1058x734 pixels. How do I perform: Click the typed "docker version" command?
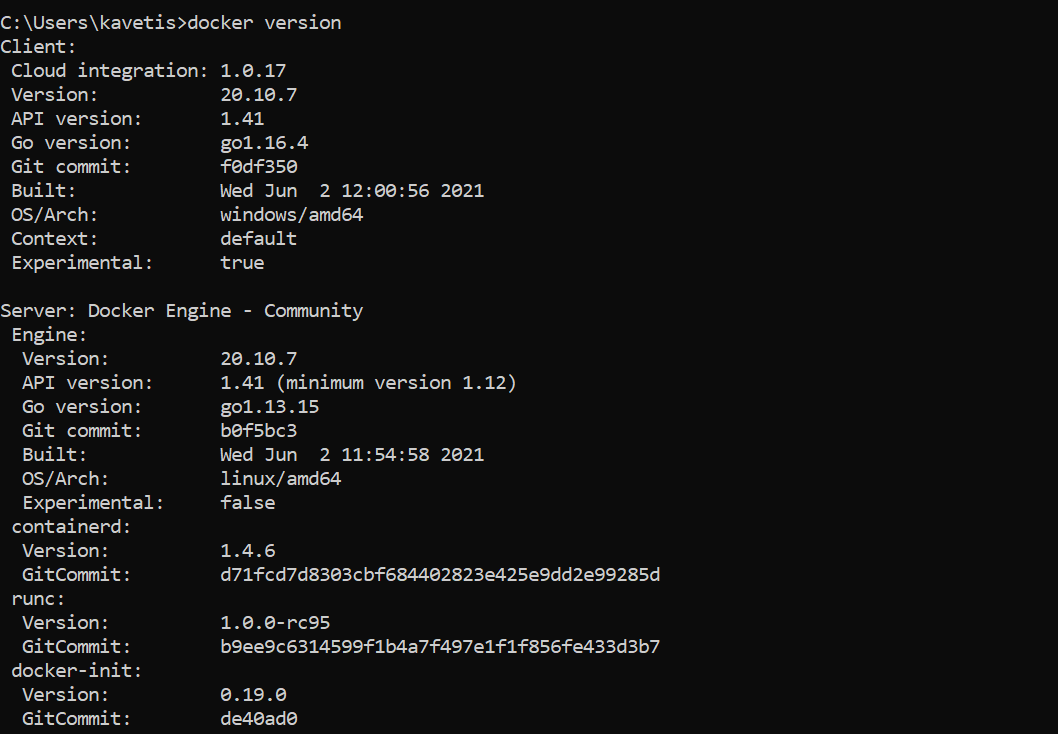click(x=264, y=23)
